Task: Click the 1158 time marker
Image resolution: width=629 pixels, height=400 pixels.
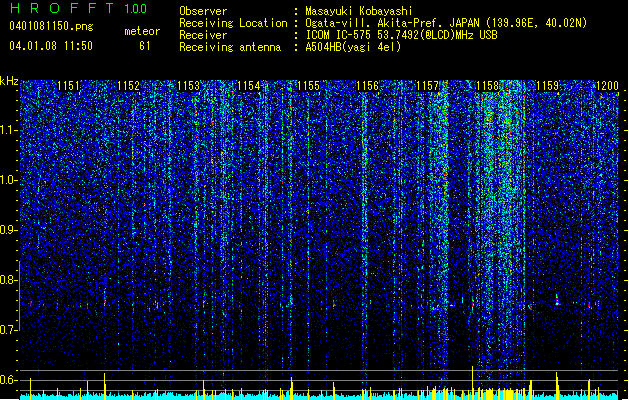Action: pos(487,86)
